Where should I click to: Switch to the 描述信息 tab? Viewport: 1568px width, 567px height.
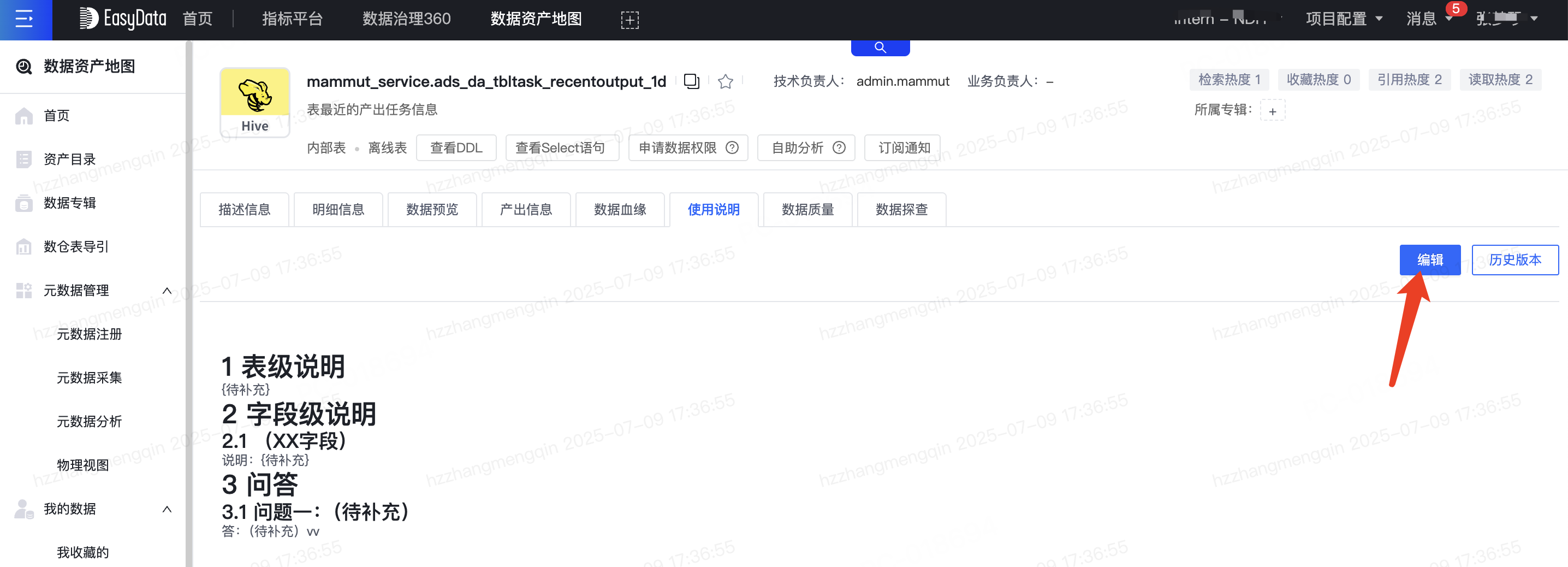(244, 210)
